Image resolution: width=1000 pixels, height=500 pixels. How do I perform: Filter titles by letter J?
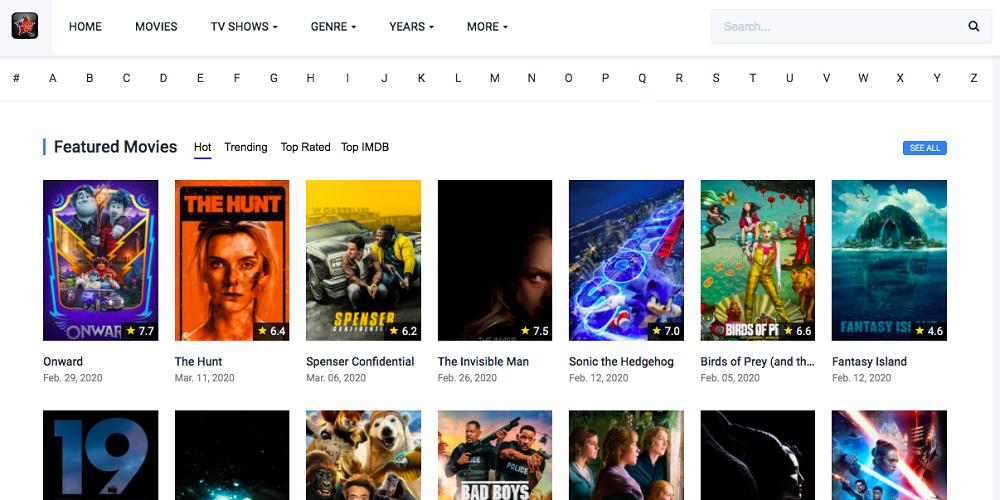(x=385, y=78)
